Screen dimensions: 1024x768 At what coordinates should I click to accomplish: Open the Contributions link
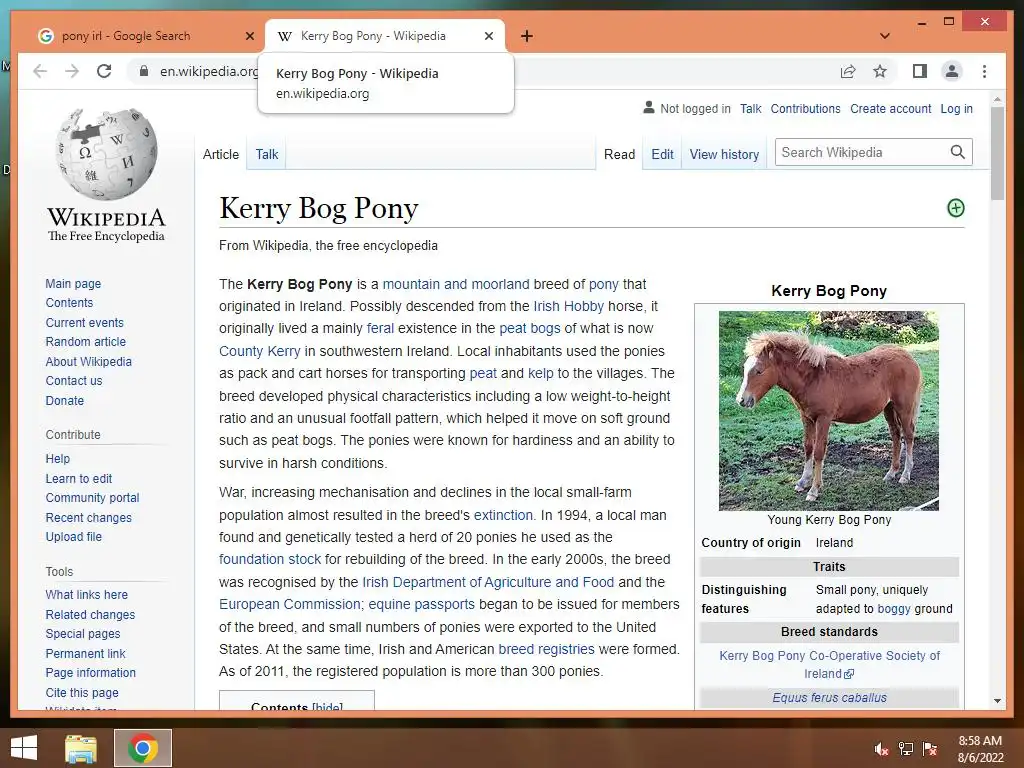805,108
